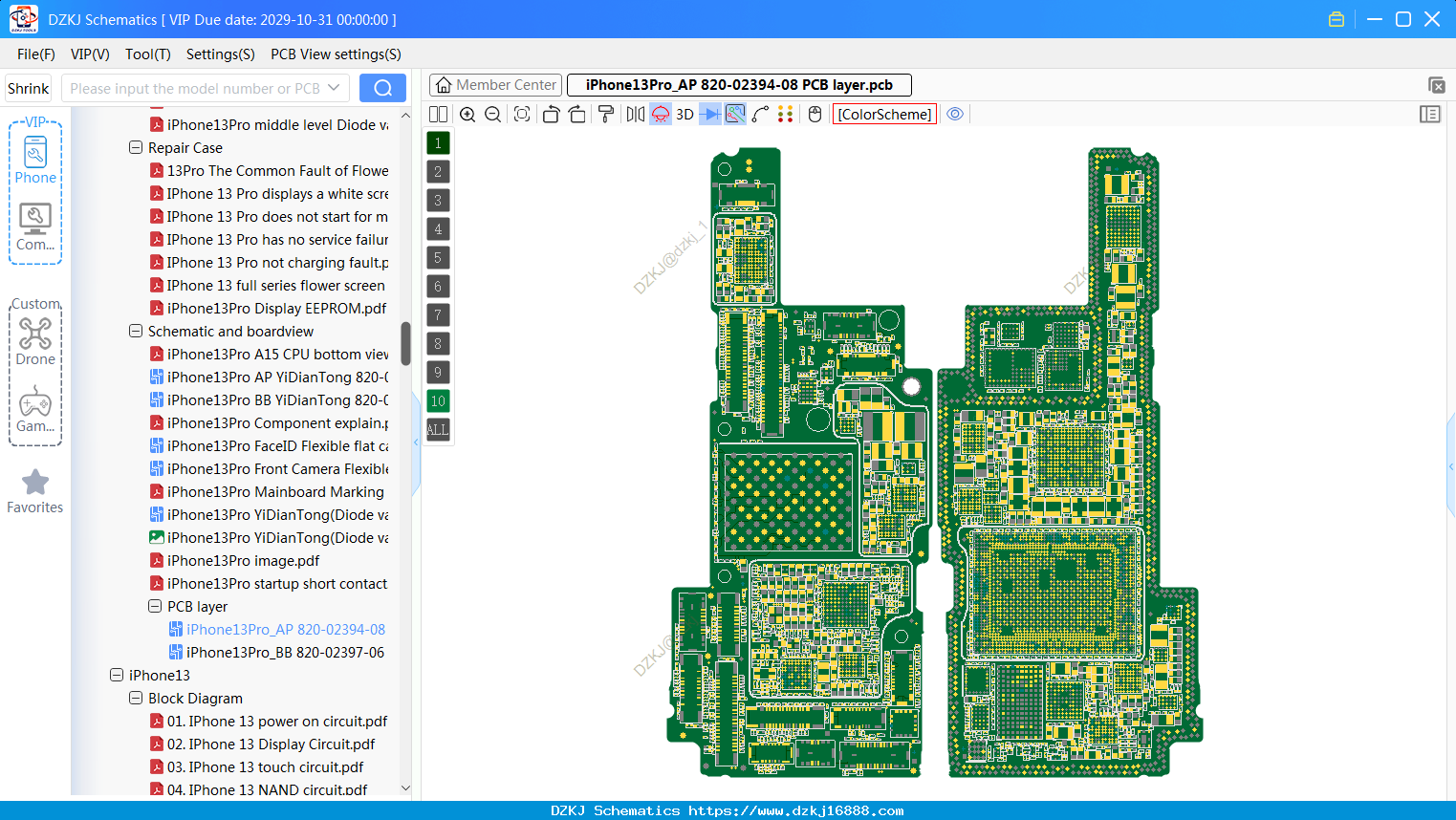Select PCB layer 2
1456x820 pixels.
438,172
